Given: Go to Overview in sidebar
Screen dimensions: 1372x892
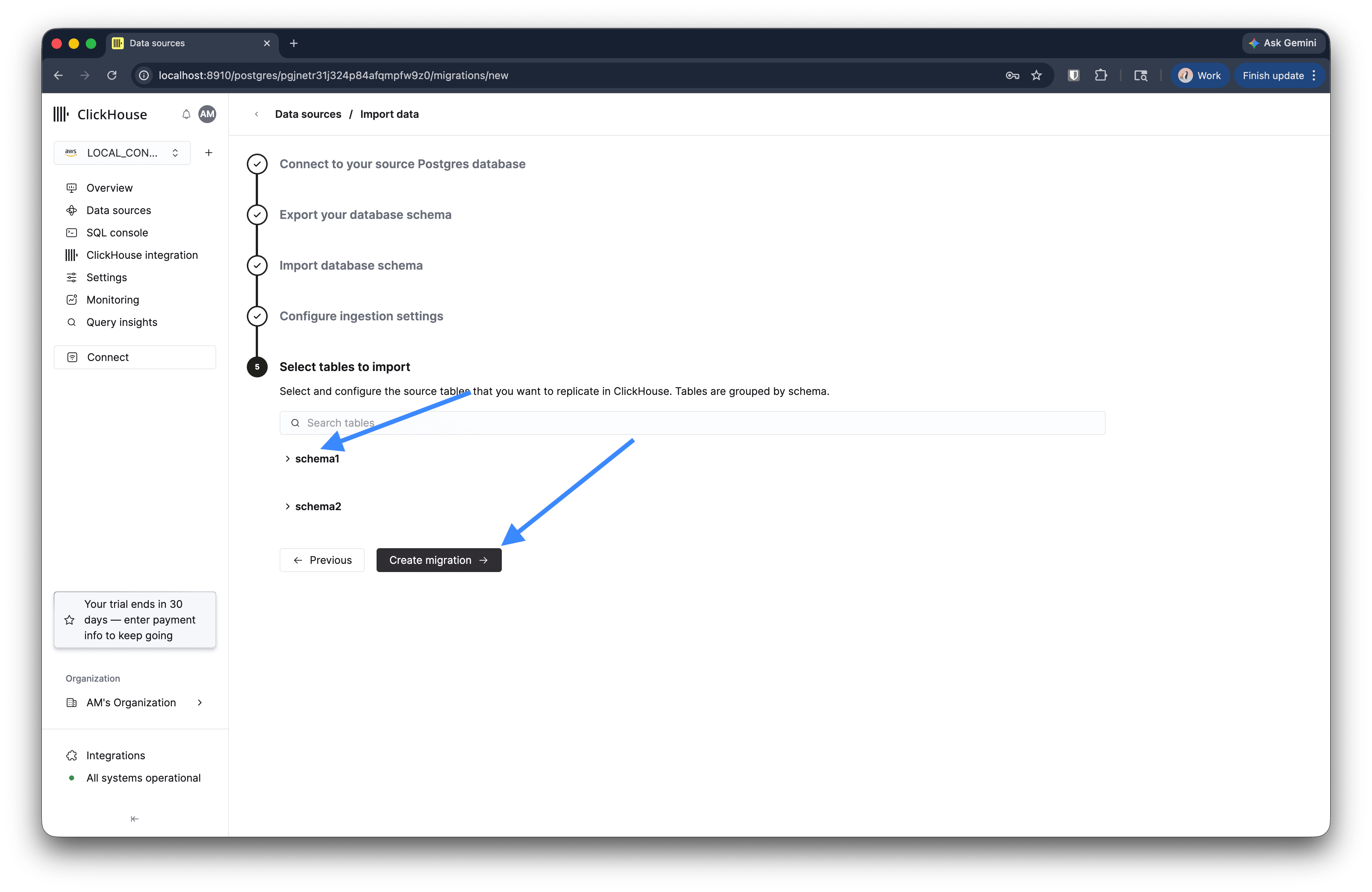Looking at the screenshot, I should 110,188.
